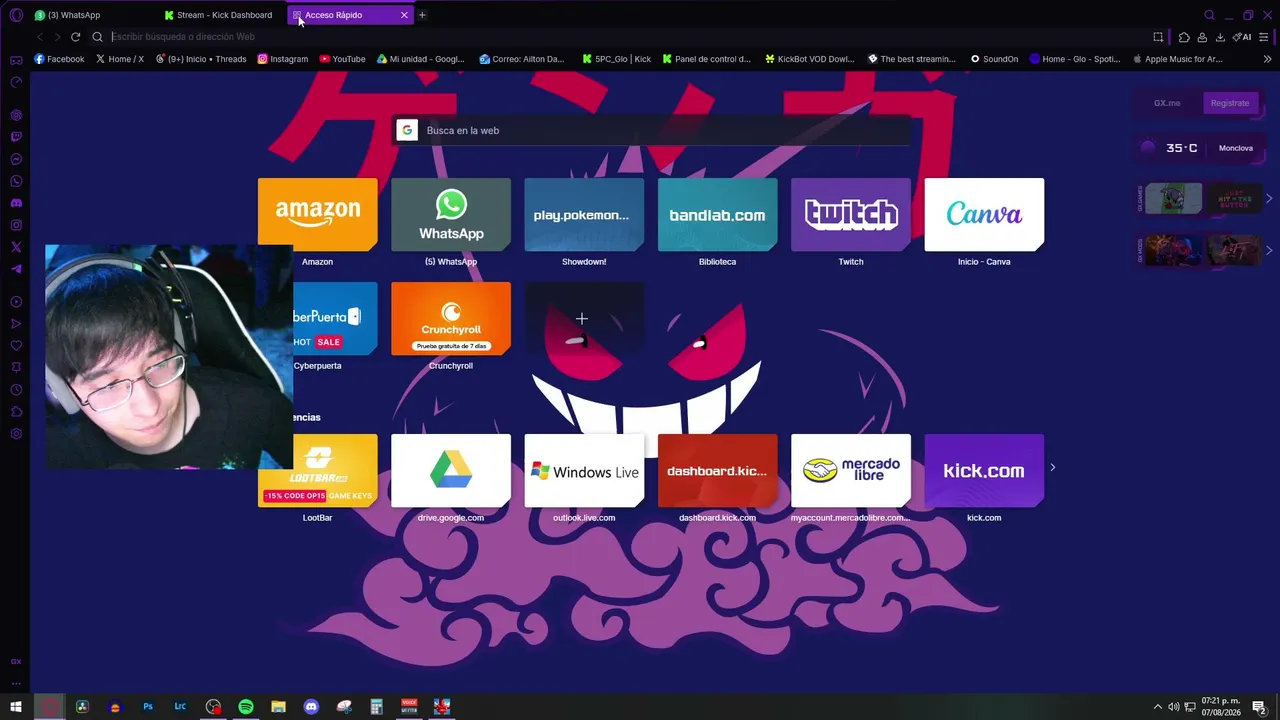This screenshot has width=1280, height=720.
Task: Open the Windows Start menu
Action: coord(16,707)
